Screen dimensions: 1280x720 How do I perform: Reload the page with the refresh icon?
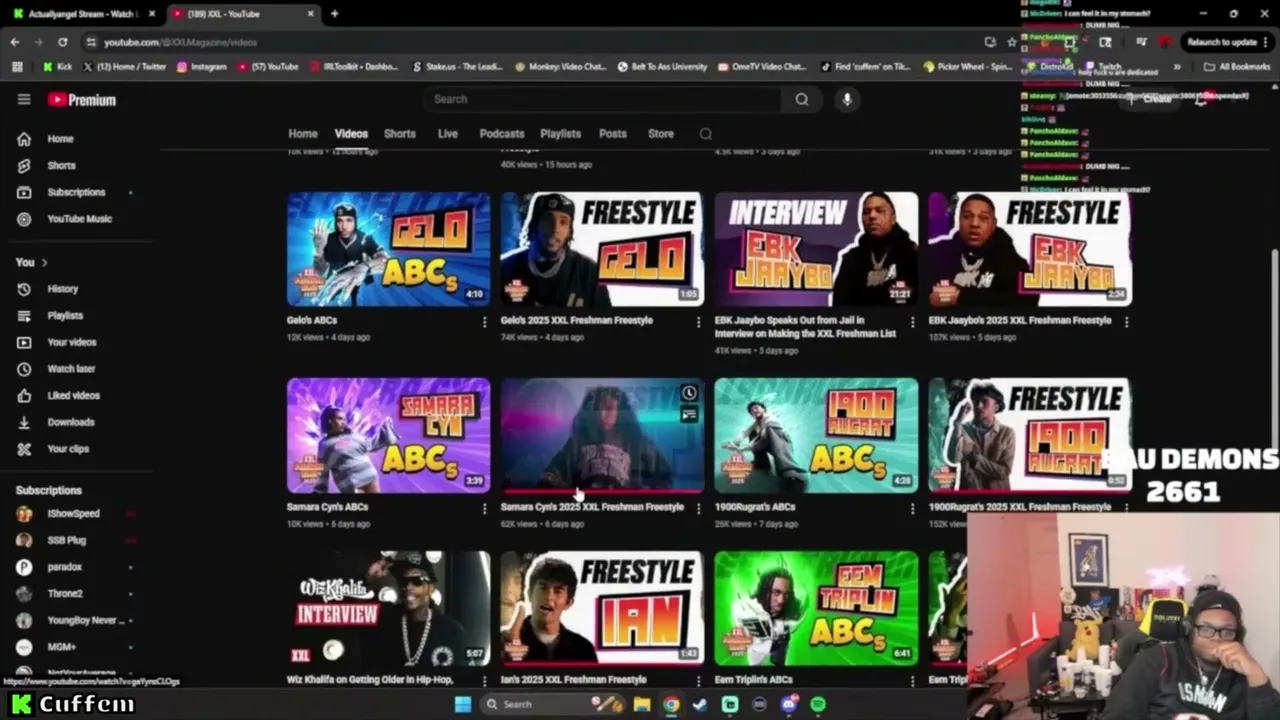click(62, 42)
